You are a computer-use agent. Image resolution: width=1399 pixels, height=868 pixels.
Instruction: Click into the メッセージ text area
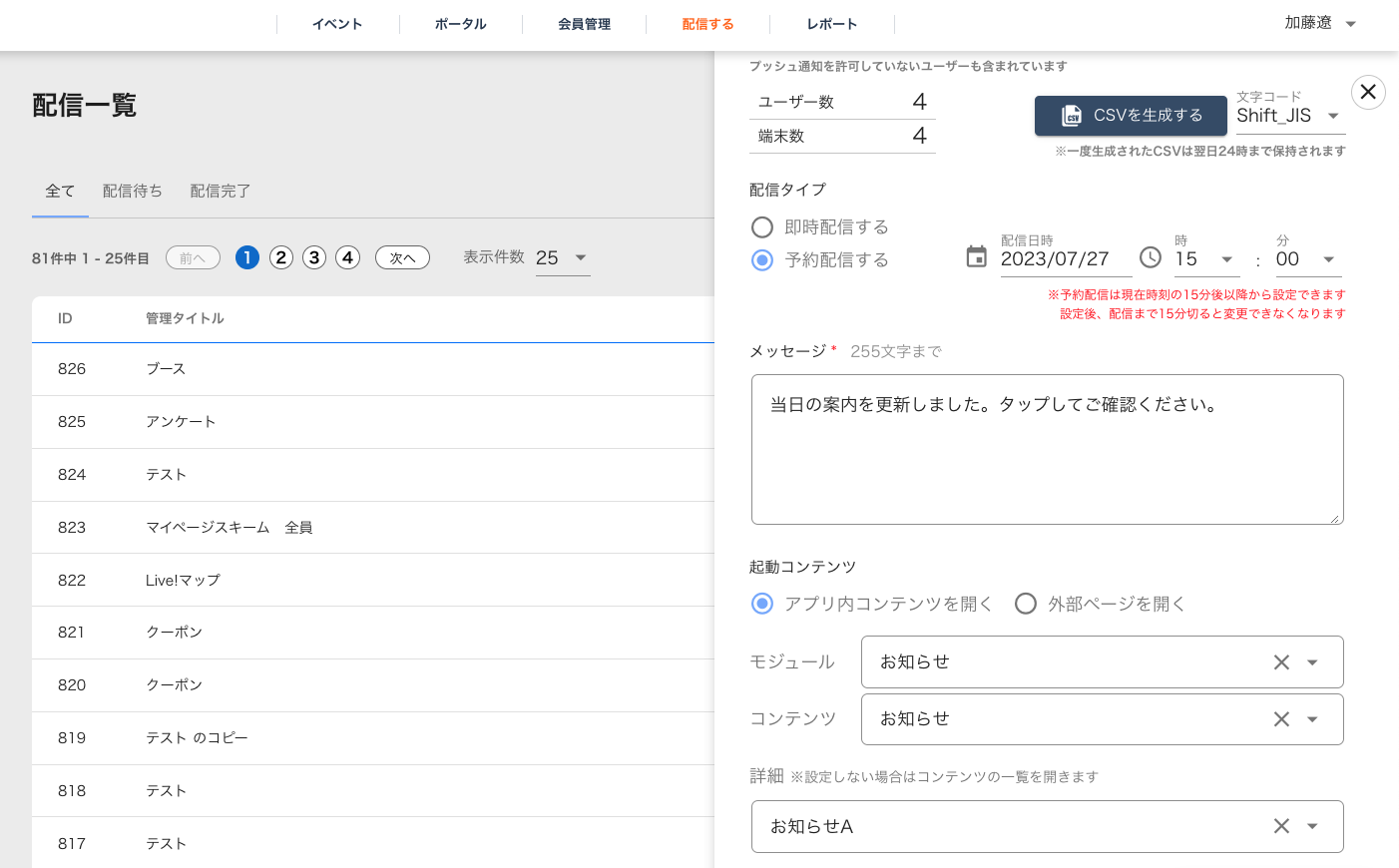[x=1048, y=449]
